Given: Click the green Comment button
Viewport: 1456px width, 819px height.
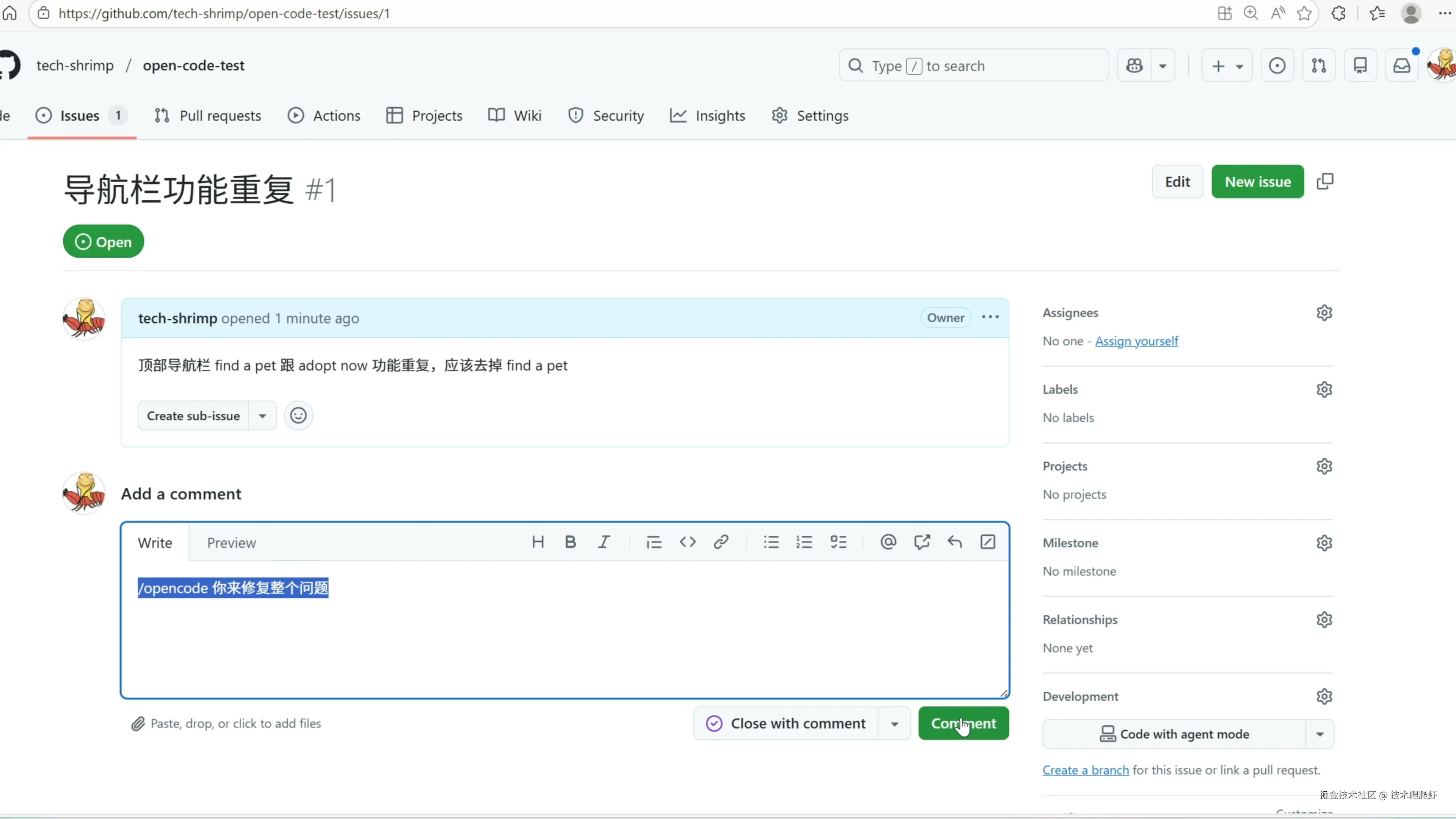Looking at the screenshot, I should click(x=963, y=723).
